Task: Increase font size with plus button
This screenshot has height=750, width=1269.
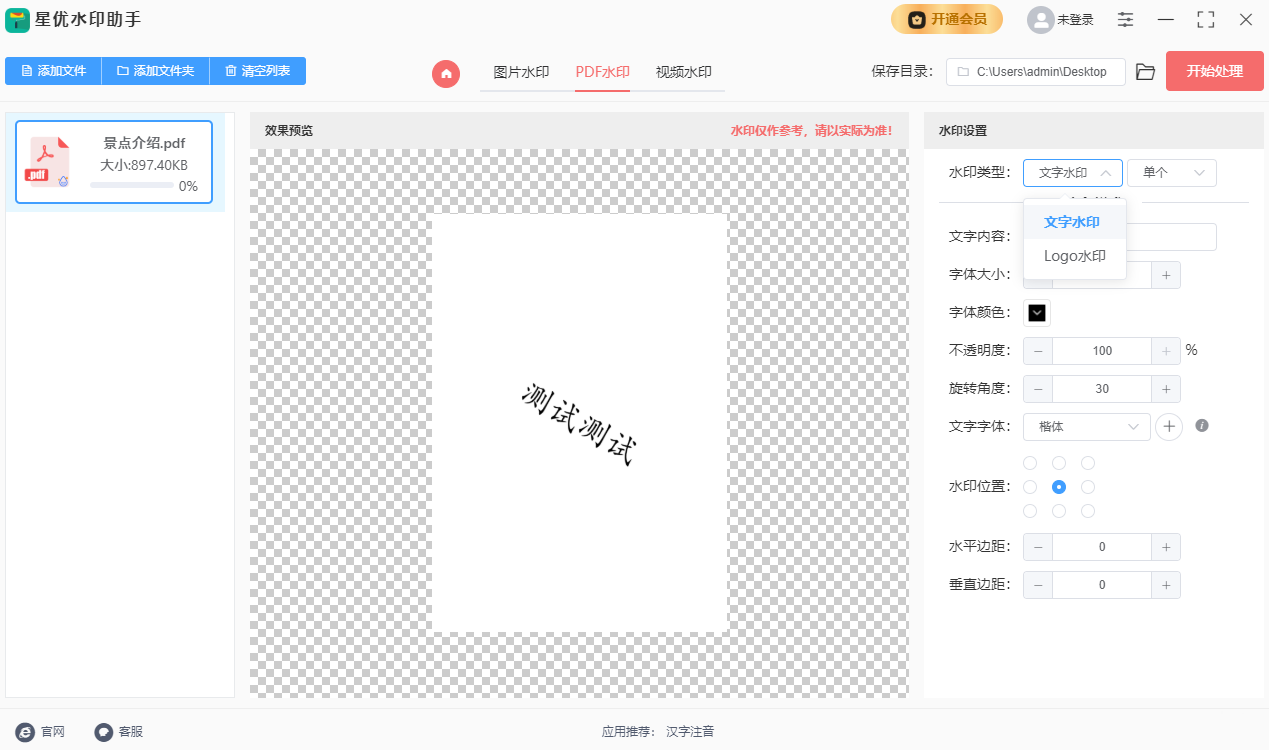Action: (x=1166, y=275)
